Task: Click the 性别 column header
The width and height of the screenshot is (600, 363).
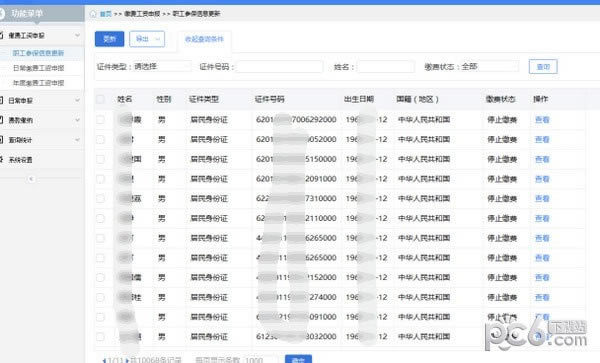Action: pyautogui.click(x=164, y=99)
